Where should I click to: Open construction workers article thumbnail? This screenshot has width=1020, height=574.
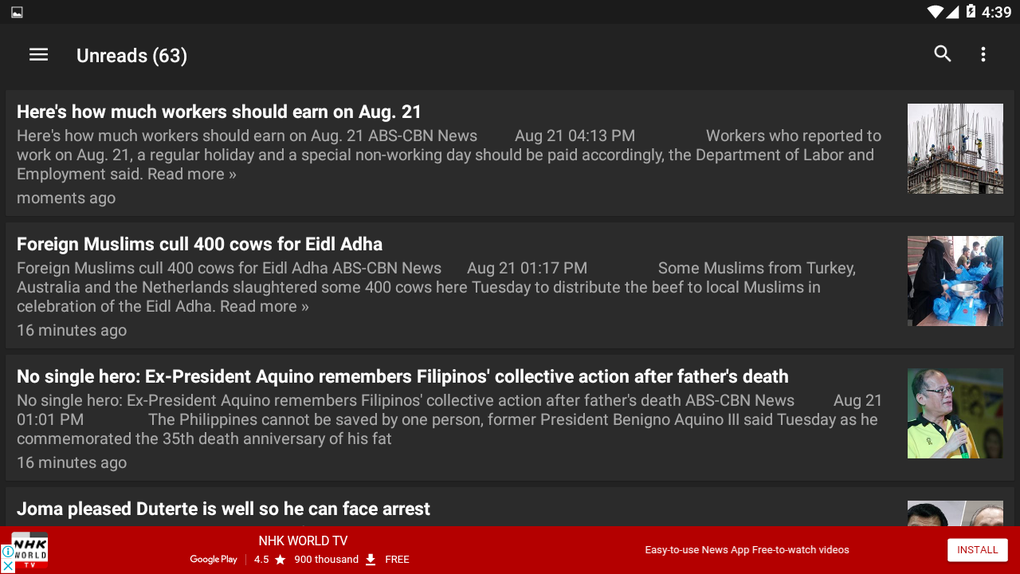point(955,149)
